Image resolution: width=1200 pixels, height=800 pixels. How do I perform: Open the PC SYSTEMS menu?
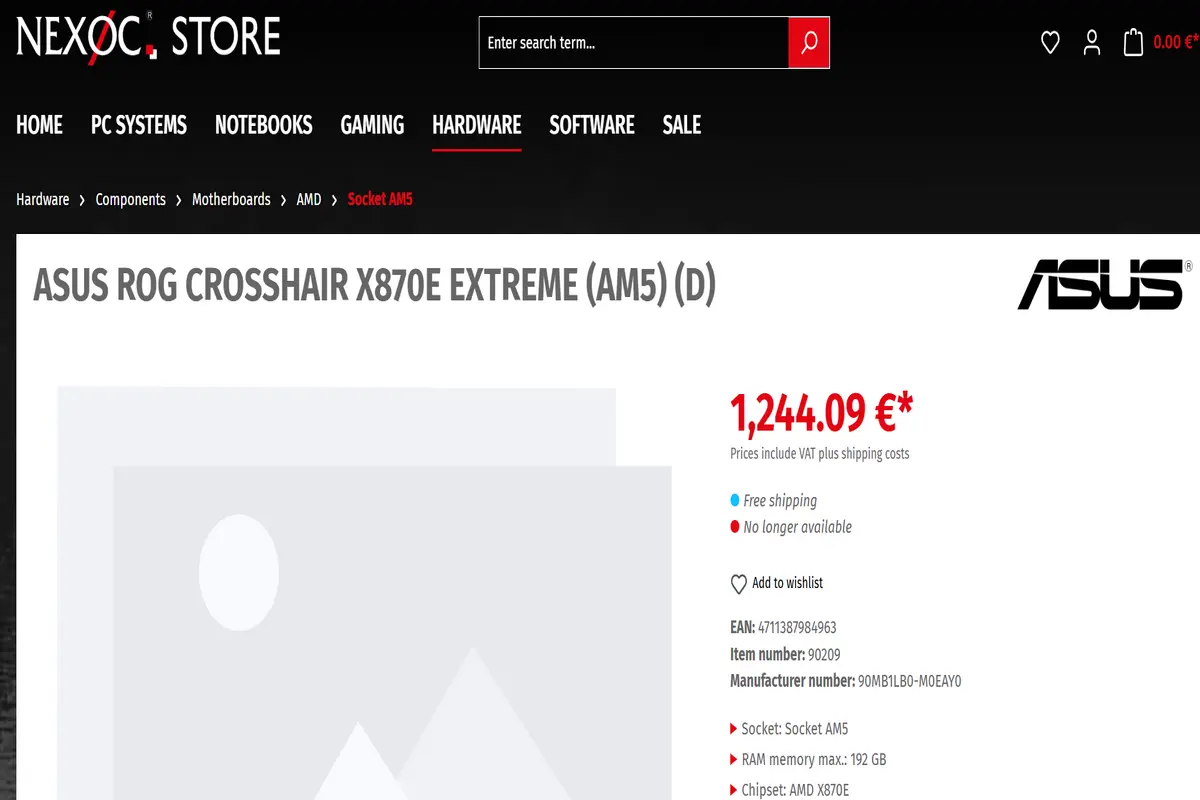pos(139,125)
